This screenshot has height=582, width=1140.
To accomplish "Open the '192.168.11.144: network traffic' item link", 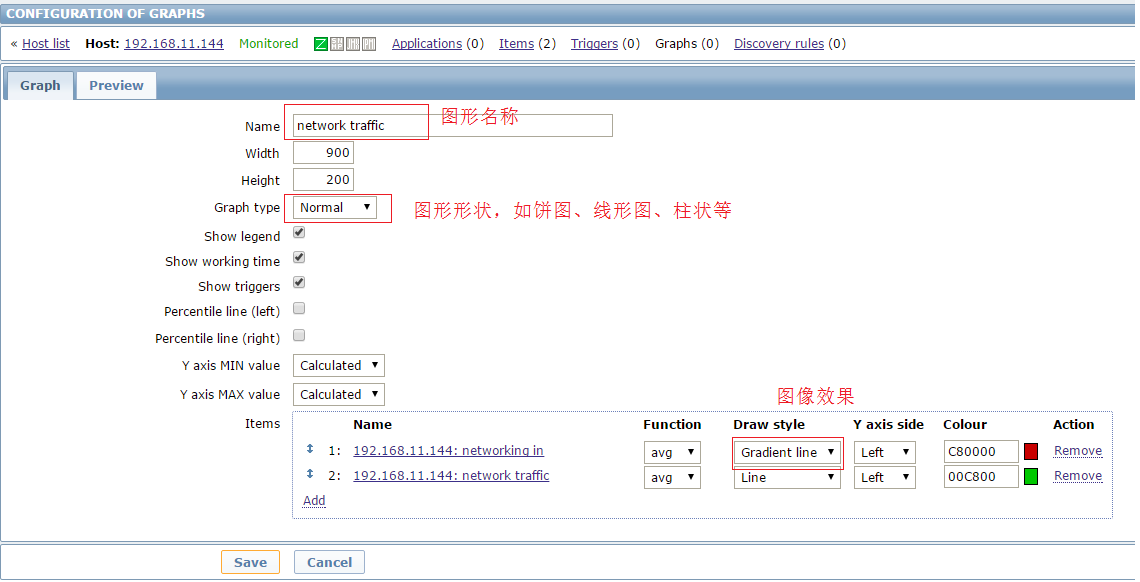I will (x=451, y=475).
